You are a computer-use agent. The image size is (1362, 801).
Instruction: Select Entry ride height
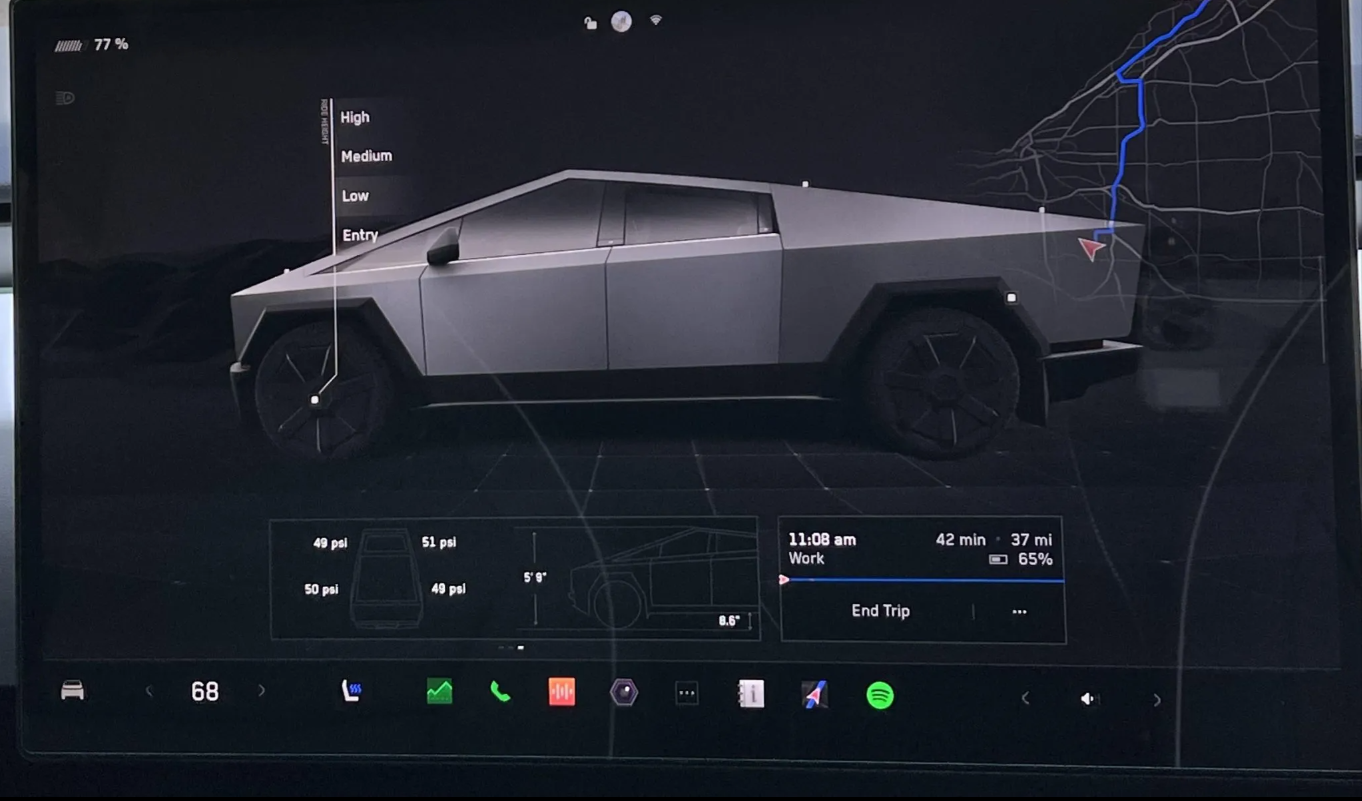click(360, 235)
